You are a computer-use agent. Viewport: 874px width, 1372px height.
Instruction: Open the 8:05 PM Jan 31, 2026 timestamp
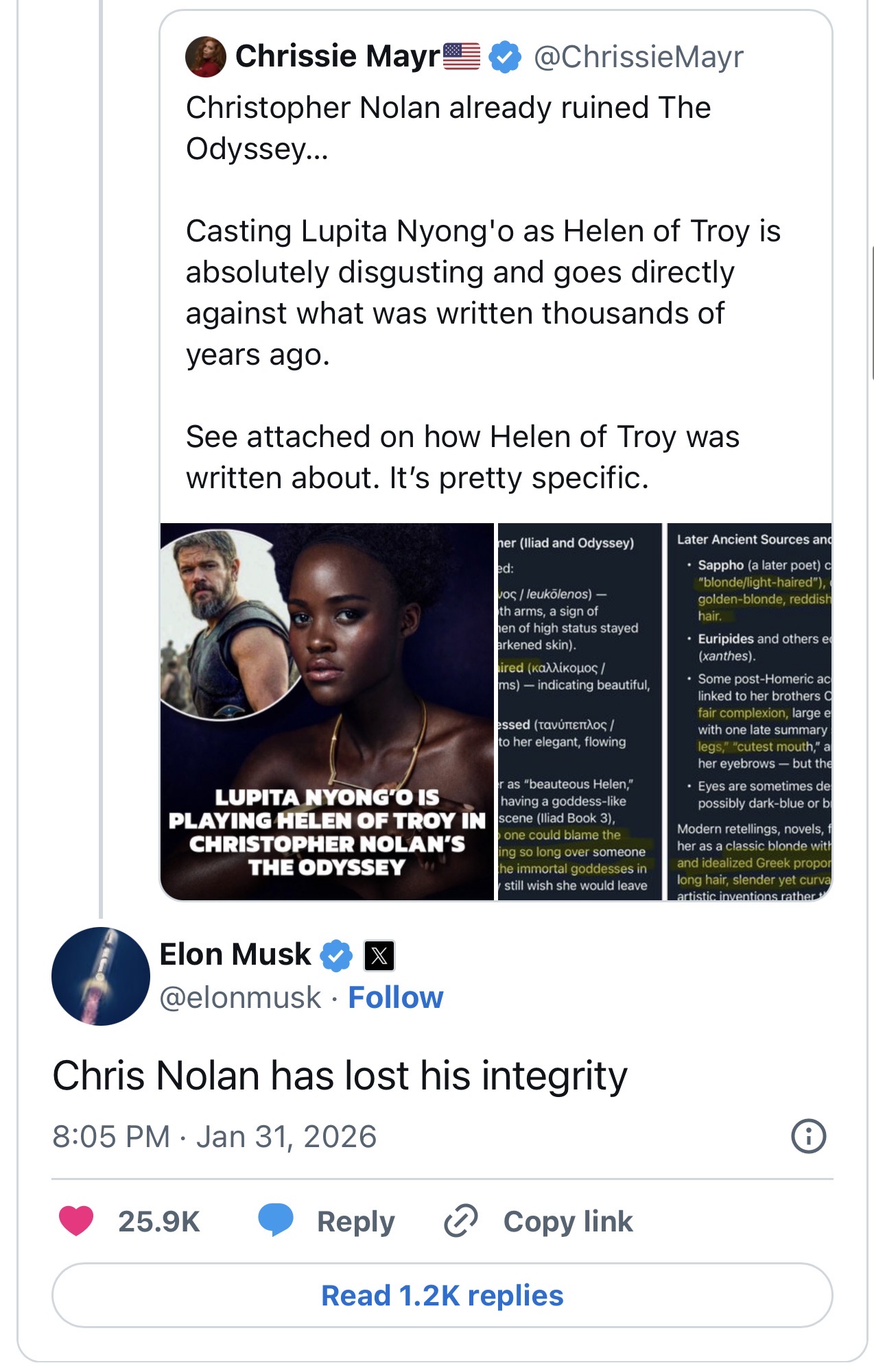215,1136
